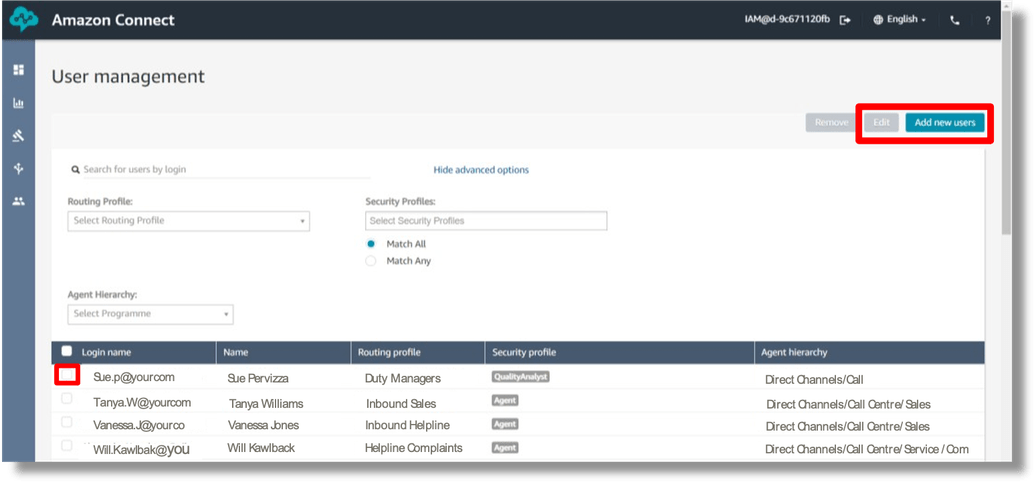Viewport: 1036px width, 484px height.
Task: Click the help question mark icon
Action: click(x=987, y=20)
